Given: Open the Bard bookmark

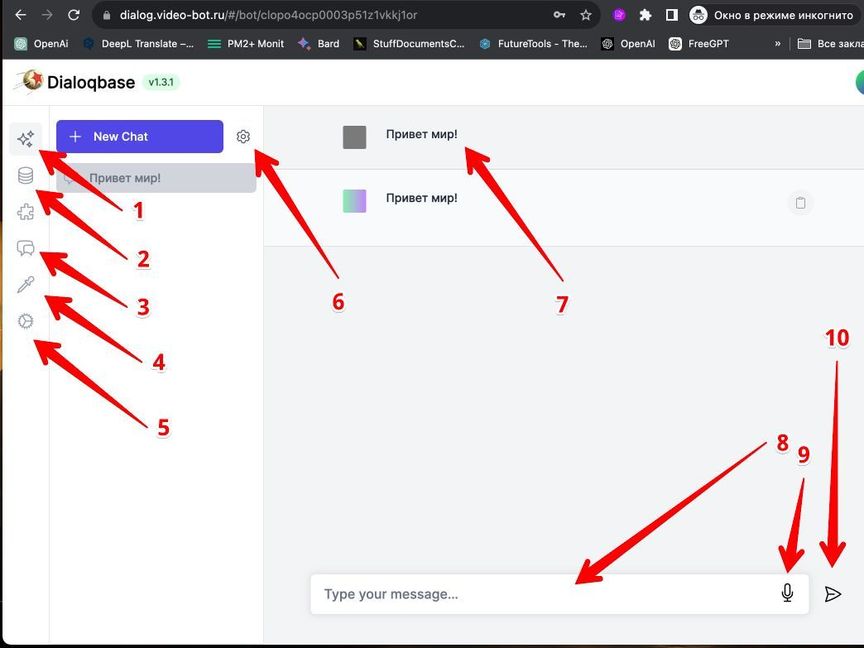Looking at the screenshot, I should pyautogui.click(x=318, y=44).
